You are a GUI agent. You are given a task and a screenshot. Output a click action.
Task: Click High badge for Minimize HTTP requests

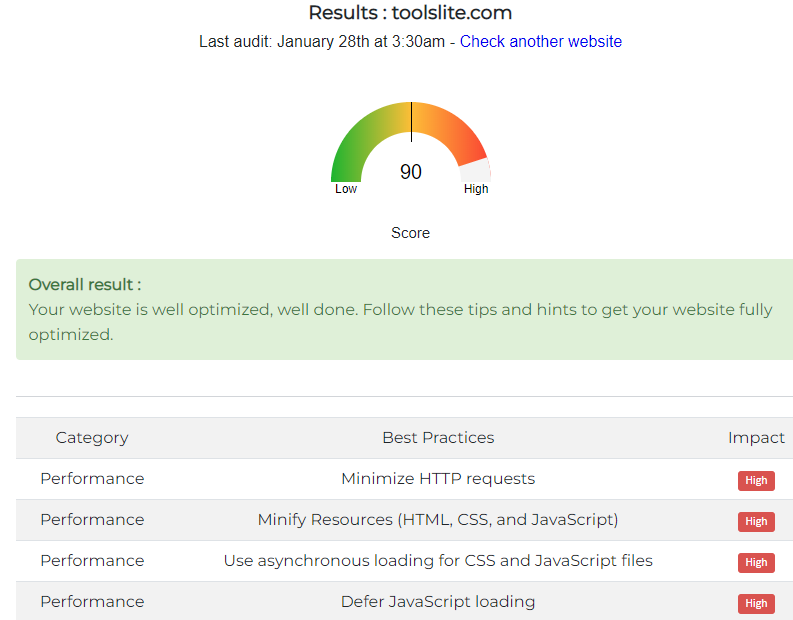(x=756, y=480)
